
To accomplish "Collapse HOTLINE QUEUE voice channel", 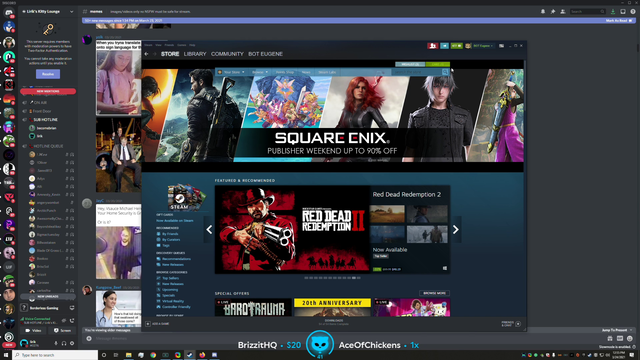I will (48, 146).
